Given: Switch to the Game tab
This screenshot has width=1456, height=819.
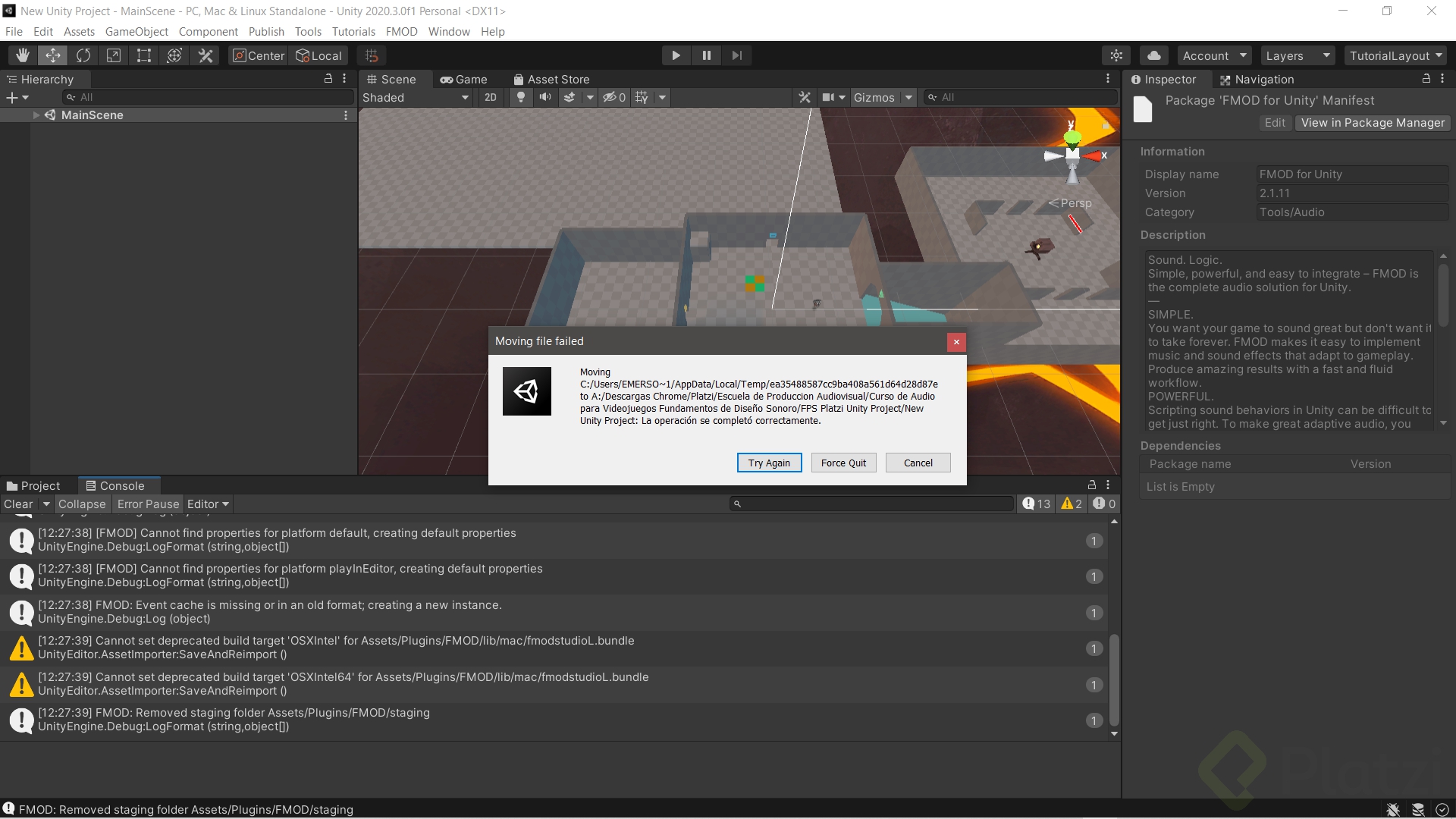Looking at the screenshot, I should tap(464, 80).
